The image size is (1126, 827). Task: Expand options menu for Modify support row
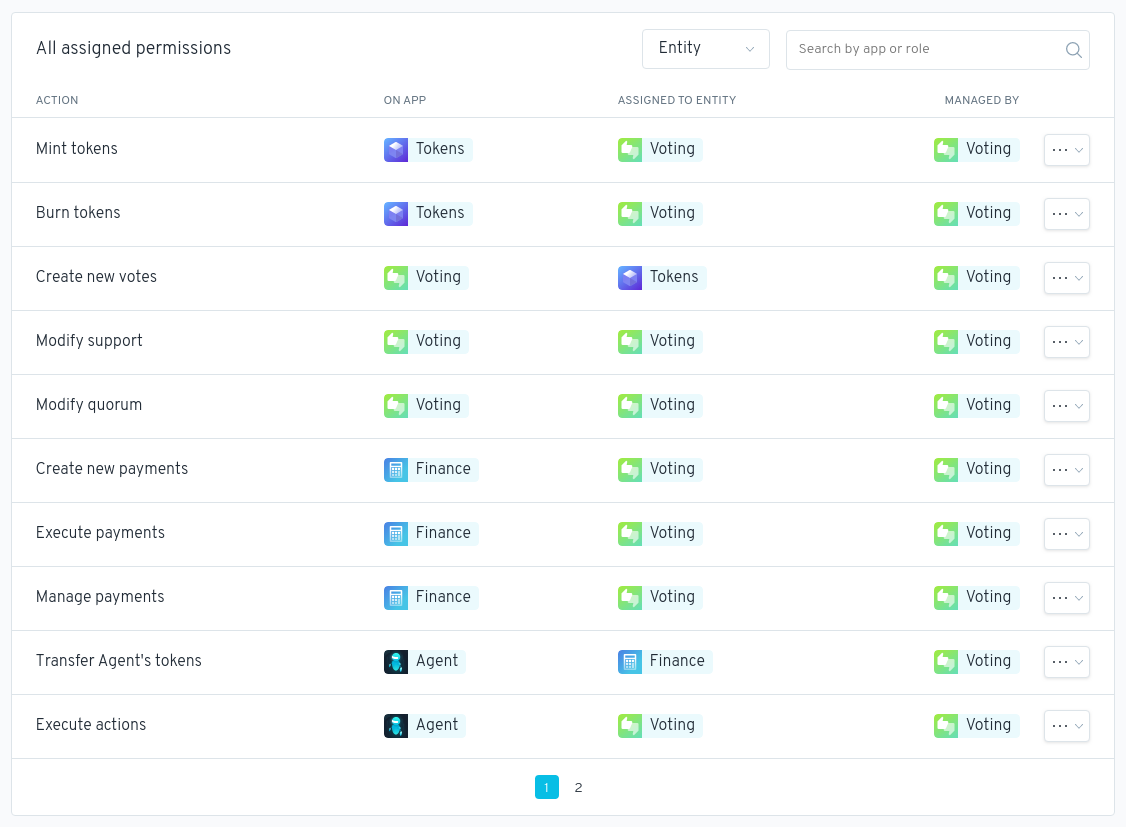coord(1066,342)
